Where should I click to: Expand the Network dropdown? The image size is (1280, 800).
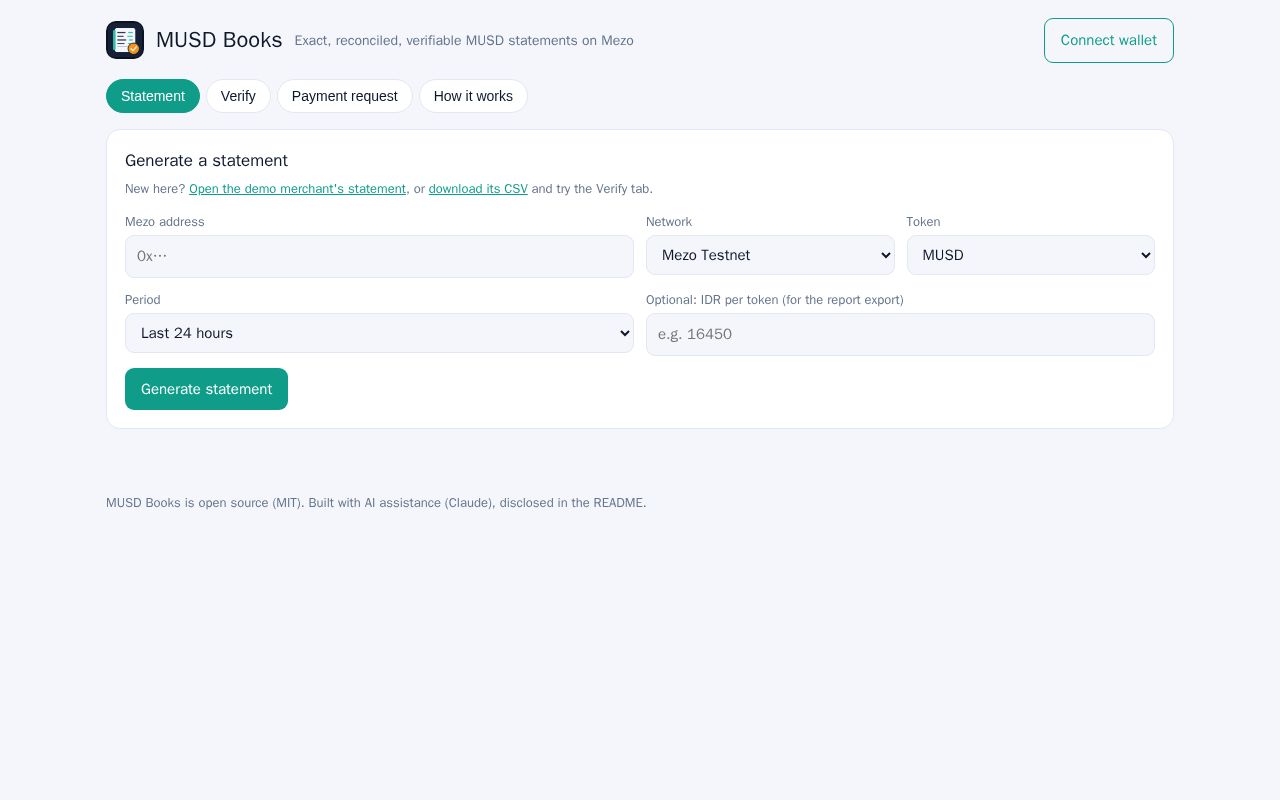770,255
